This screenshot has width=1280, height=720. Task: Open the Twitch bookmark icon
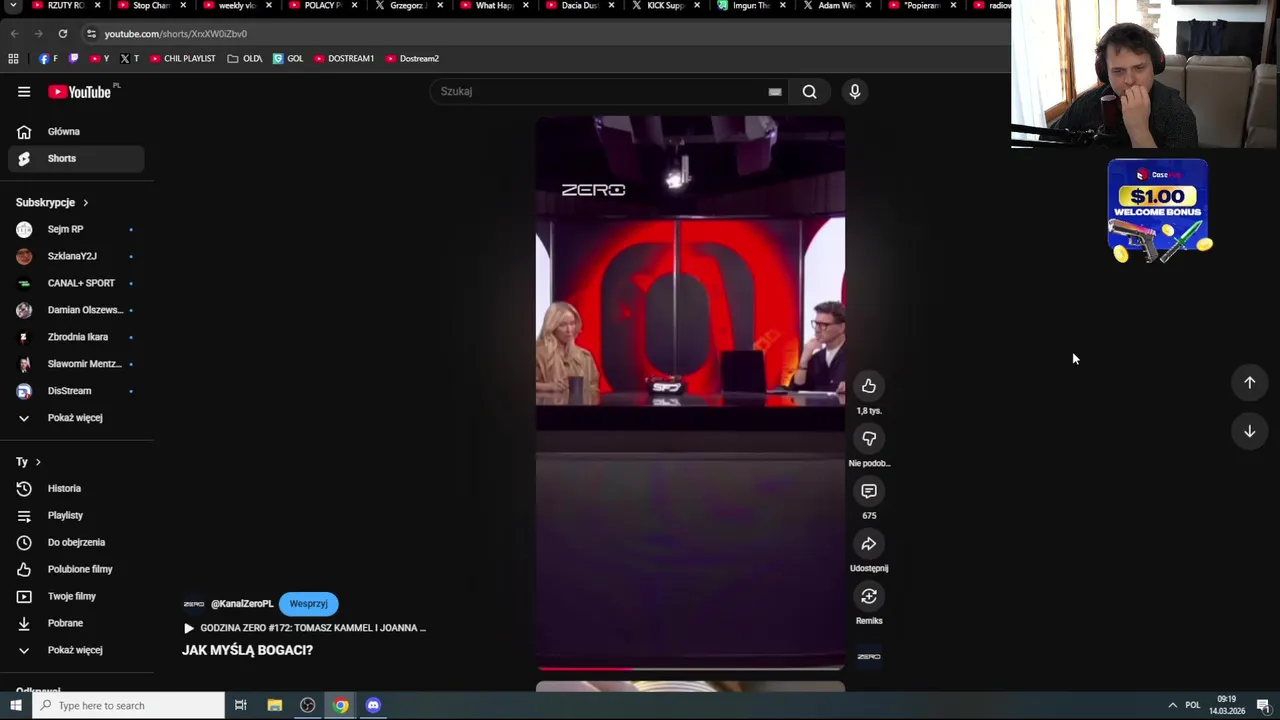pos(73,58)
